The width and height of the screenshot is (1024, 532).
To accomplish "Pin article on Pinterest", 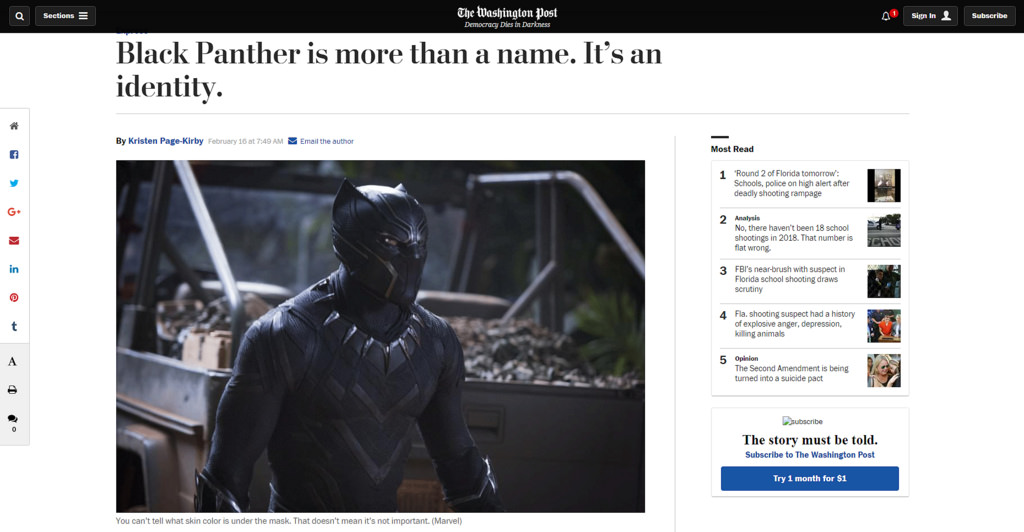I will click(14, 298).
